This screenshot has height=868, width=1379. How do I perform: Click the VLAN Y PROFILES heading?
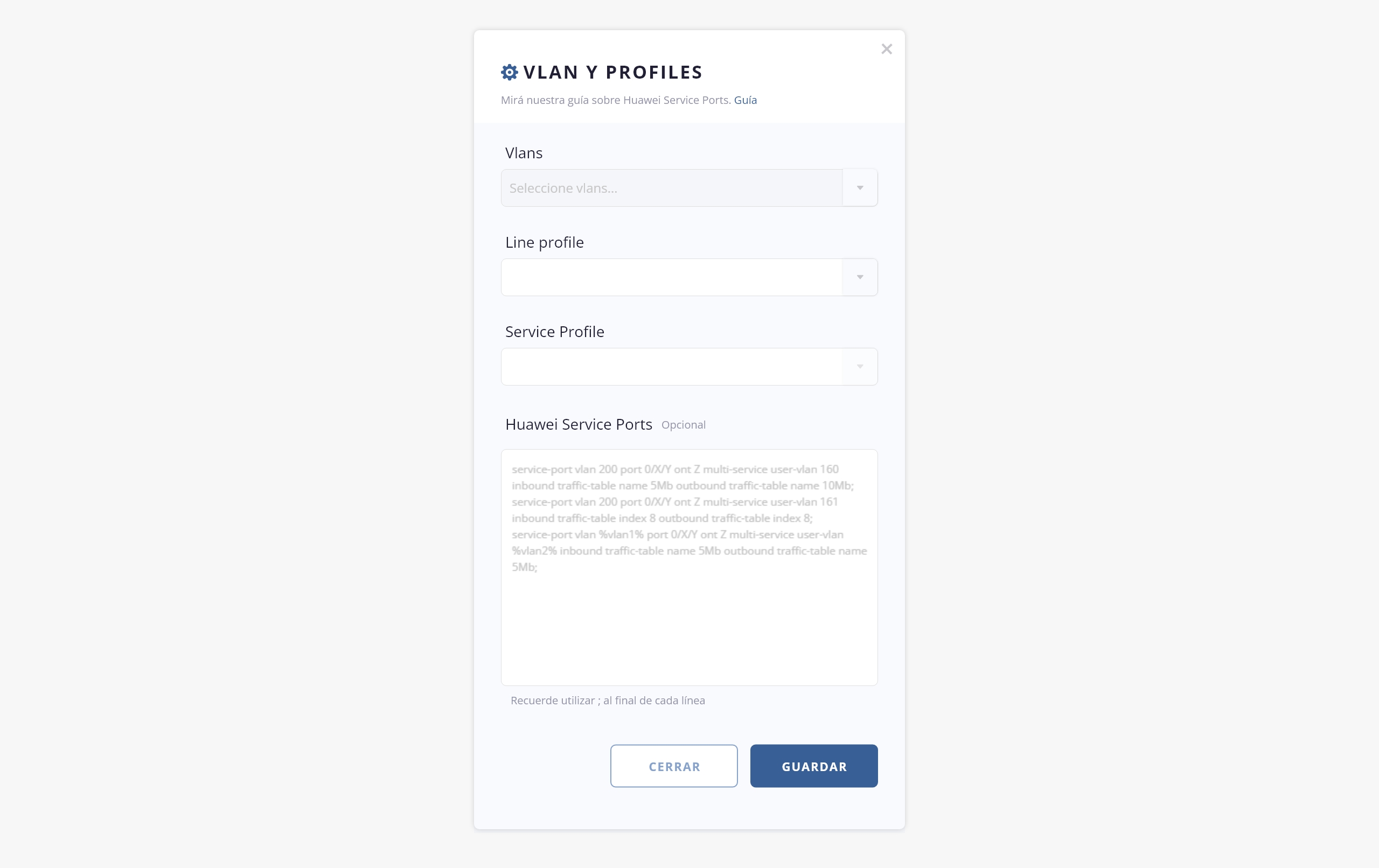613,72
